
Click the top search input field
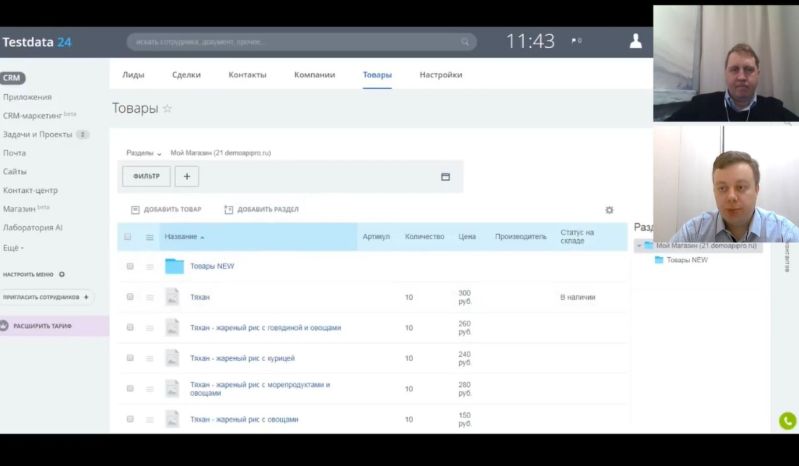pyautogui.click(x=290, y=42)
